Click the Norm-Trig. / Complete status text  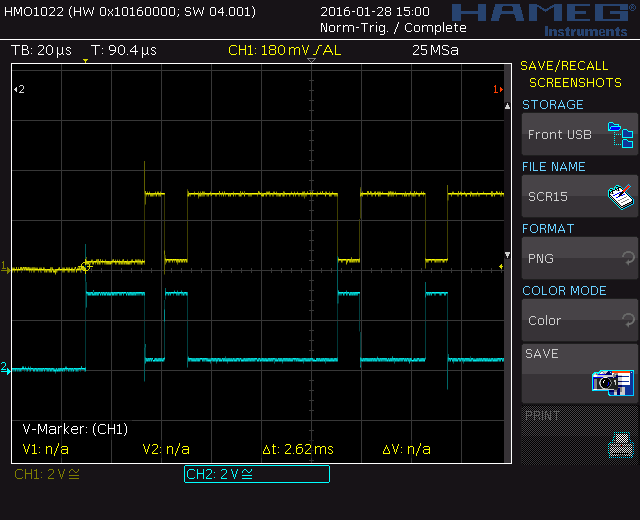click(393, 28)
